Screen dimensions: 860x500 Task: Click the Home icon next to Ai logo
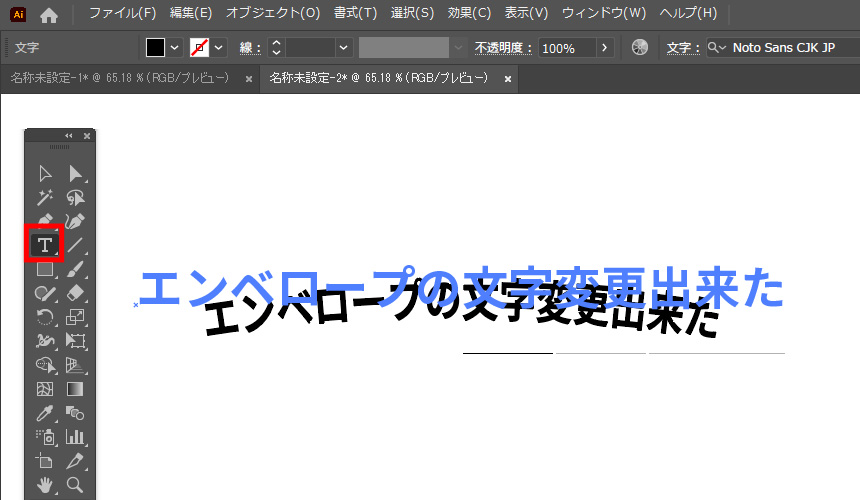(x=49, y=14)
